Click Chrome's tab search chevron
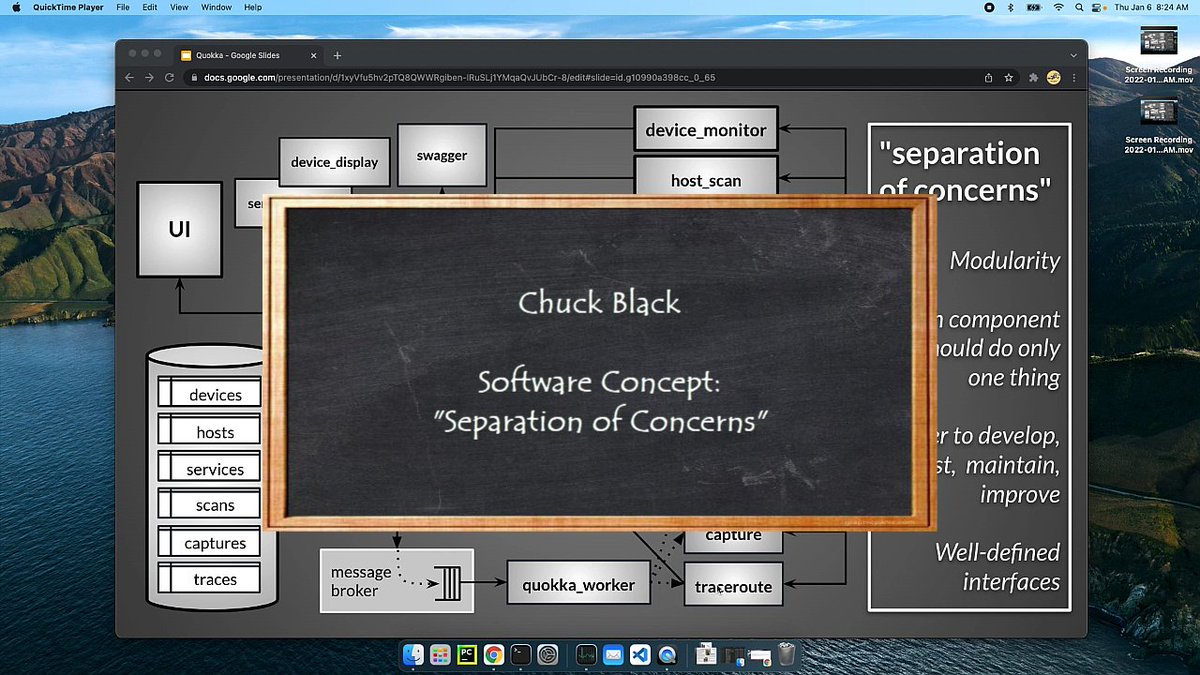This screenshot has height=675, width=1200. [1074, 55]
